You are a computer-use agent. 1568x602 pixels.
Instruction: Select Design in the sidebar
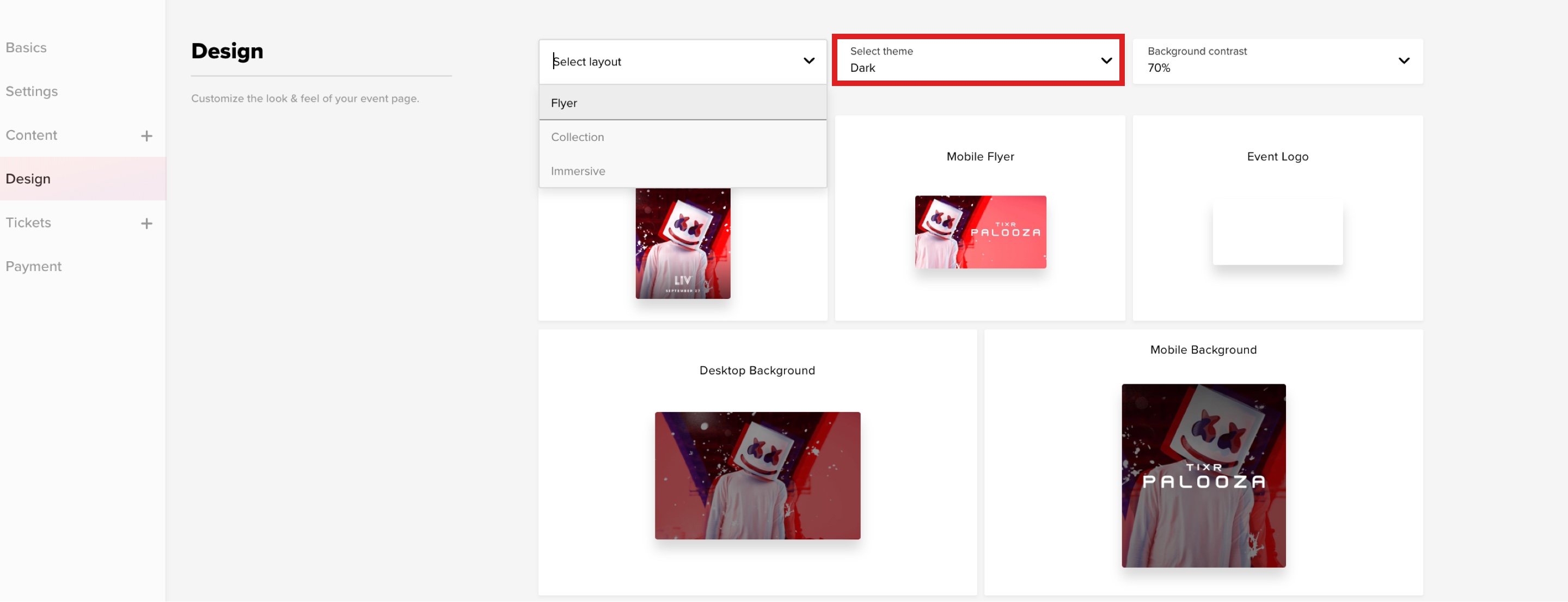coord(83,179)
